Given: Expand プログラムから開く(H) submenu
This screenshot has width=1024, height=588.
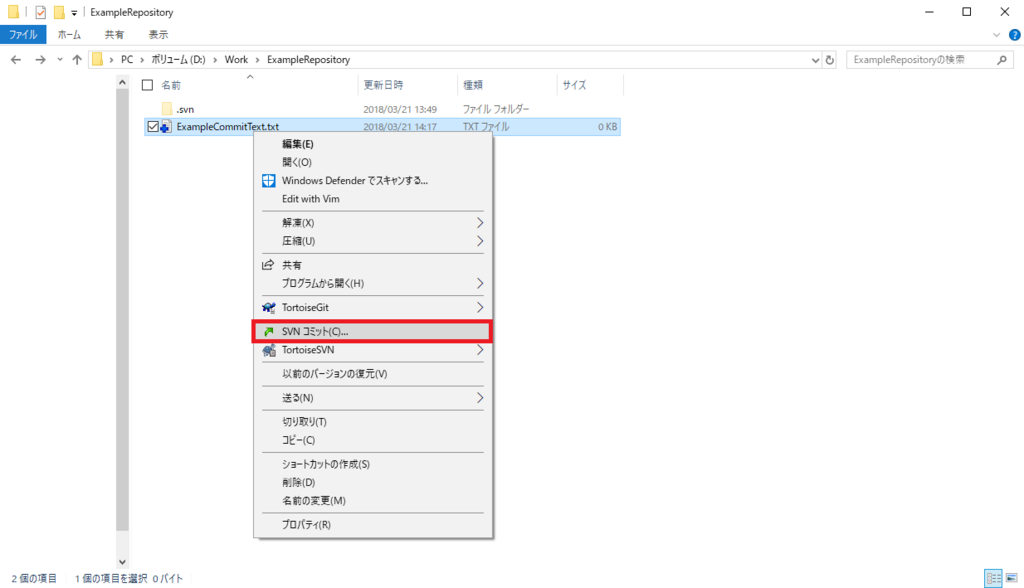Looking at the screenshot, I should click(372, 283).
